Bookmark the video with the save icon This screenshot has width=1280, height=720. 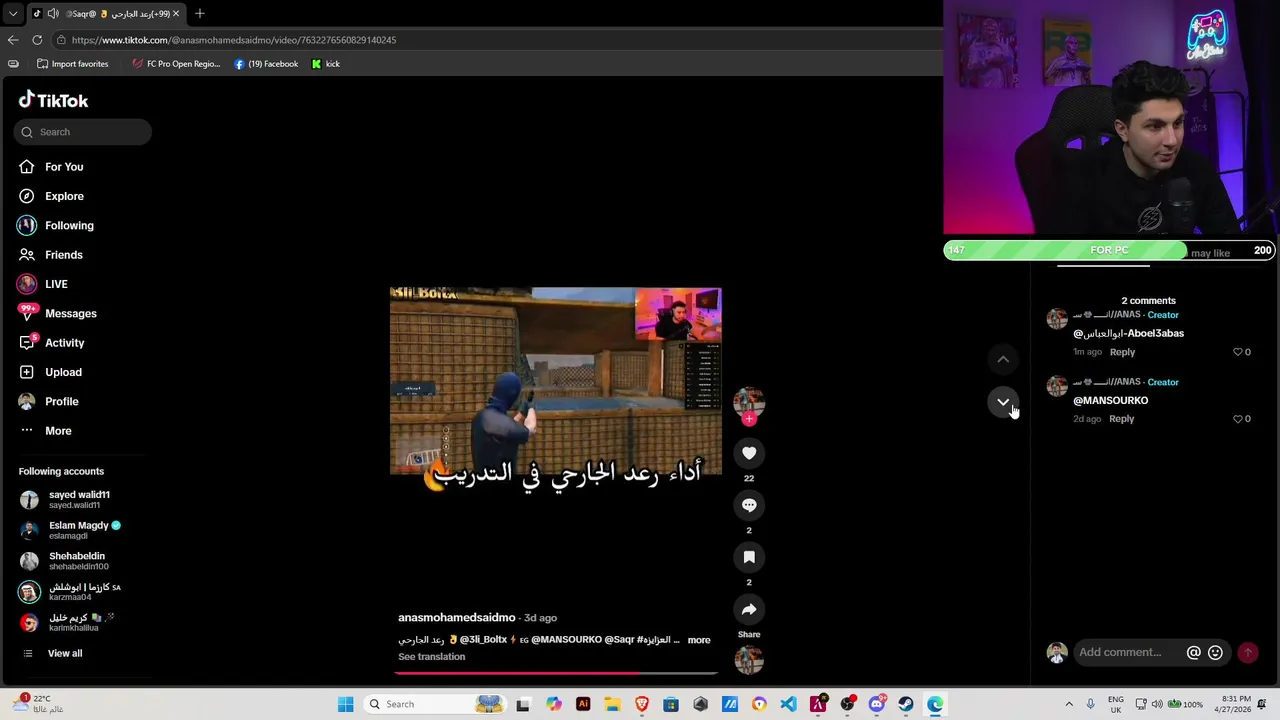(749, 557)
